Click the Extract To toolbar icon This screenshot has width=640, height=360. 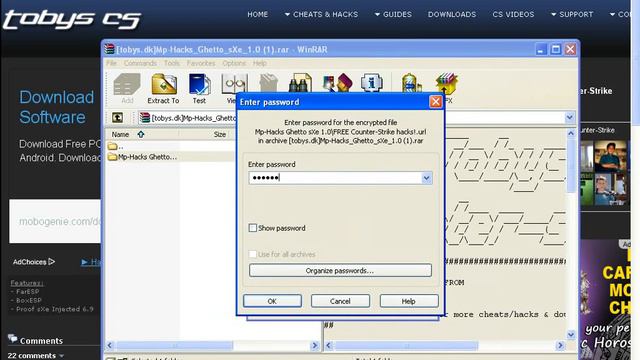[163, 88]
